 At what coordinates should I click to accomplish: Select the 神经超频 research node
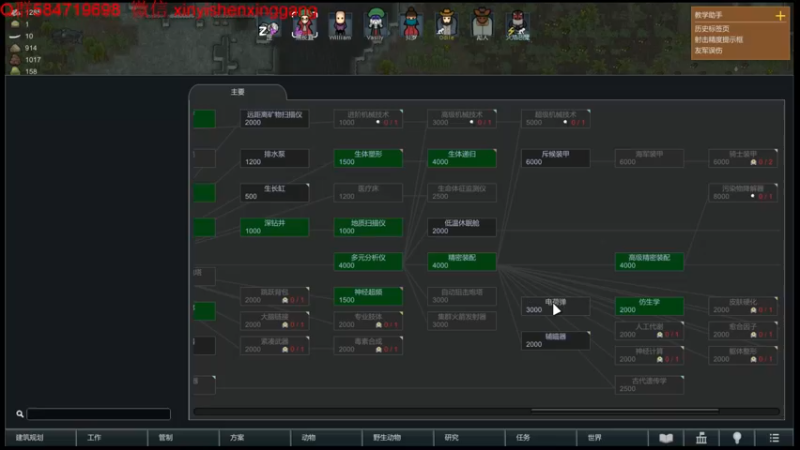coord(368,296)
